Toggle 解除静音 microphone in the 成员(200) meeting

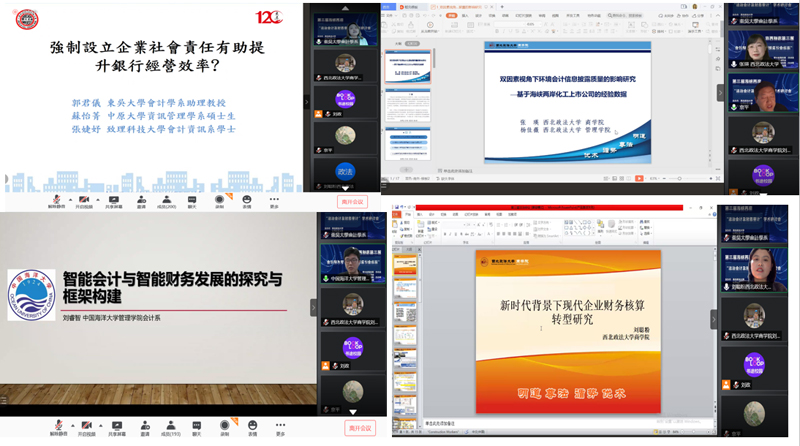tap(57, 201)
